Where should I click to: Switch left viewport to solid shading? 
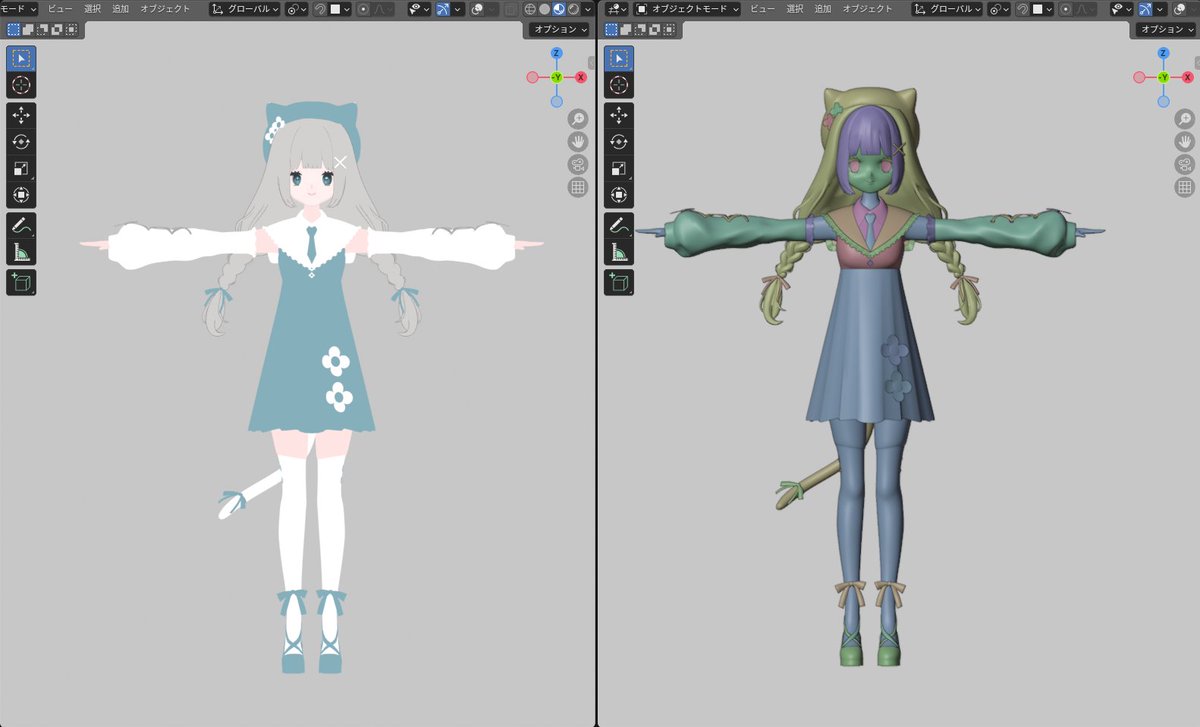[544, 9]
